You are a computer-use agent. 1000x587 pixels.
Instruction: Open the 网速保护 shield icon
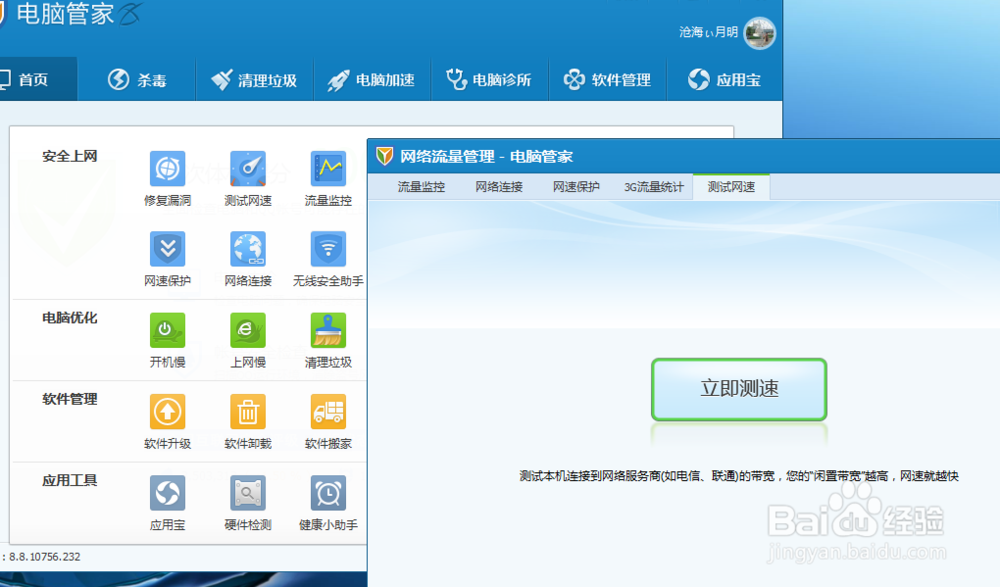(168, 249)
